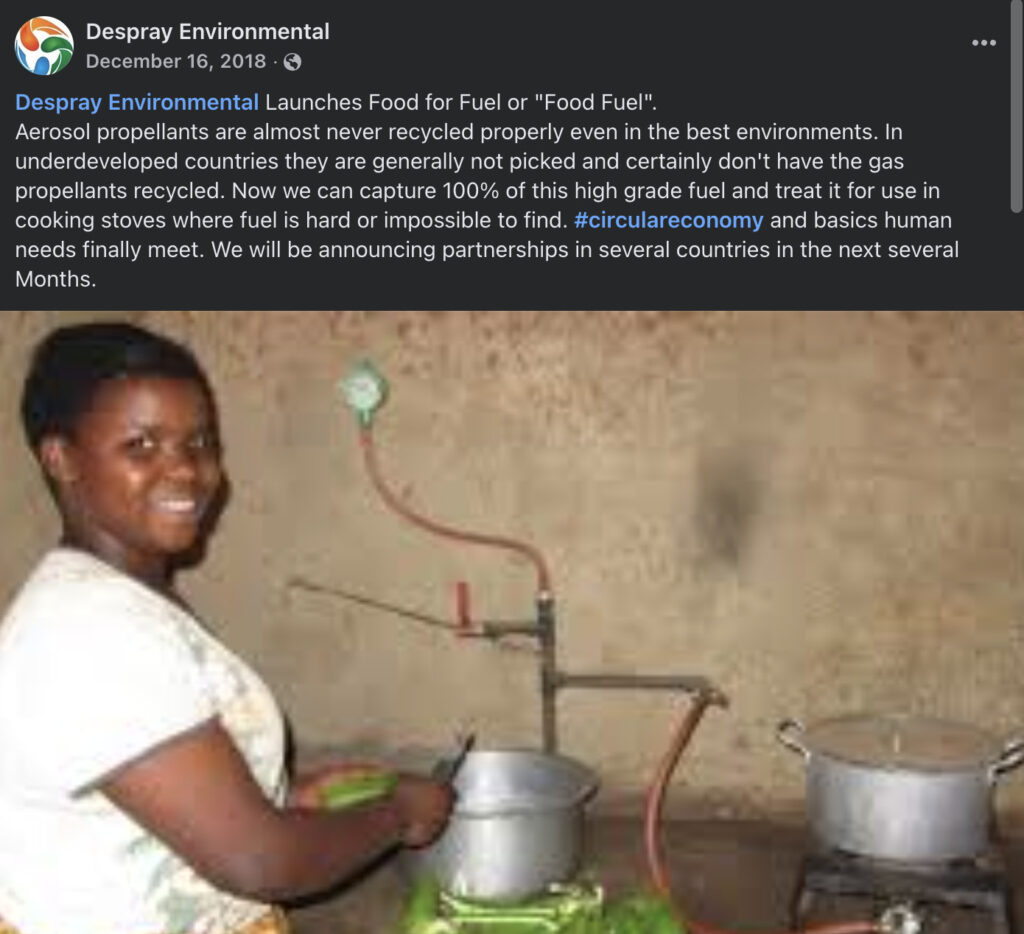Open the #circulareconomy hashtag
This screenshot has width=1024, height=934.
[669, 220]
